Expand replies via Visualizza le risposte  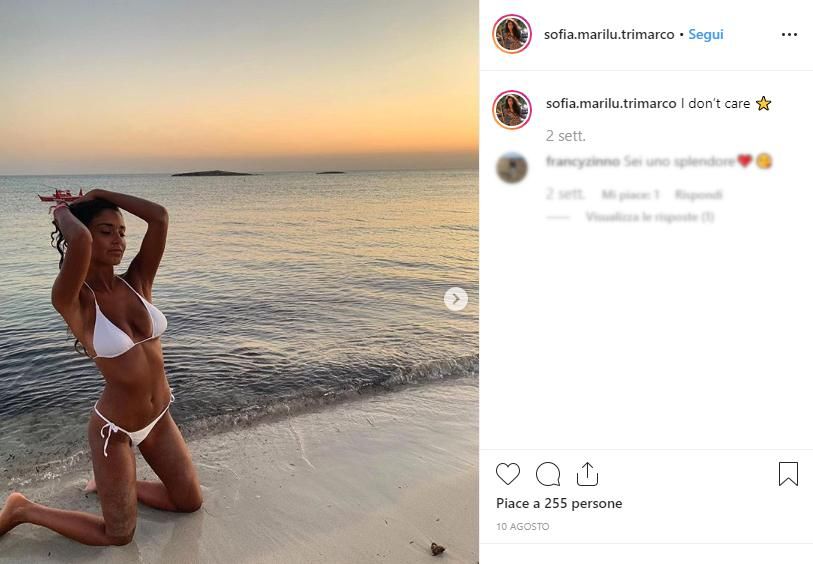650,217
